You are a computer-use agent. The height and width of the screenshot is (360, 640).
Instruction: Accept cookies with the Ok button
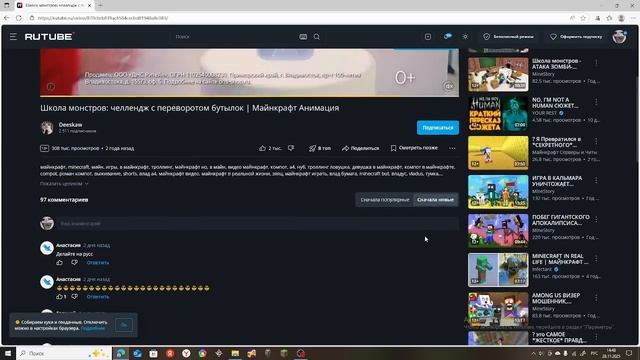(x=124, y=325)
